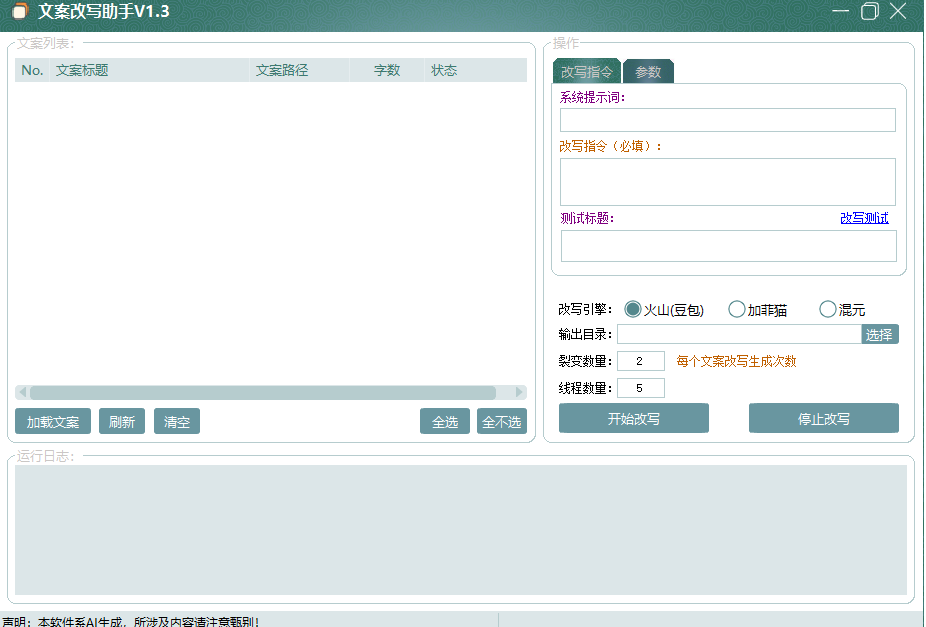This screenshot has height=627, width=926.
Task: Click 停止改写 to stop rewriting
Action: click(823, 417)
